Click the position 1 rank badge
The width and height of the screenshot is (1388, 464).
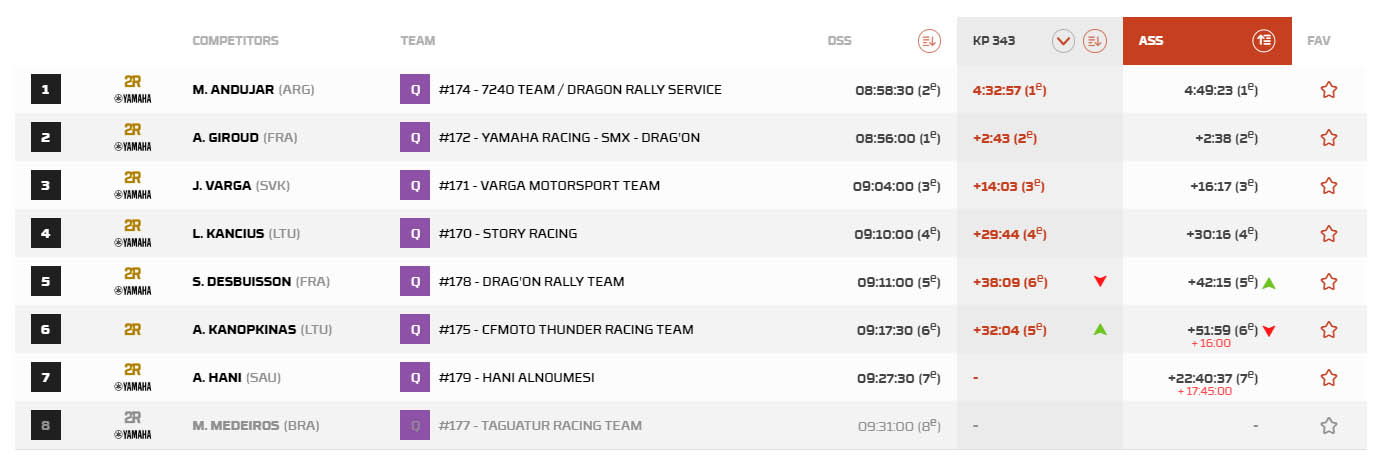pos(45,90)
